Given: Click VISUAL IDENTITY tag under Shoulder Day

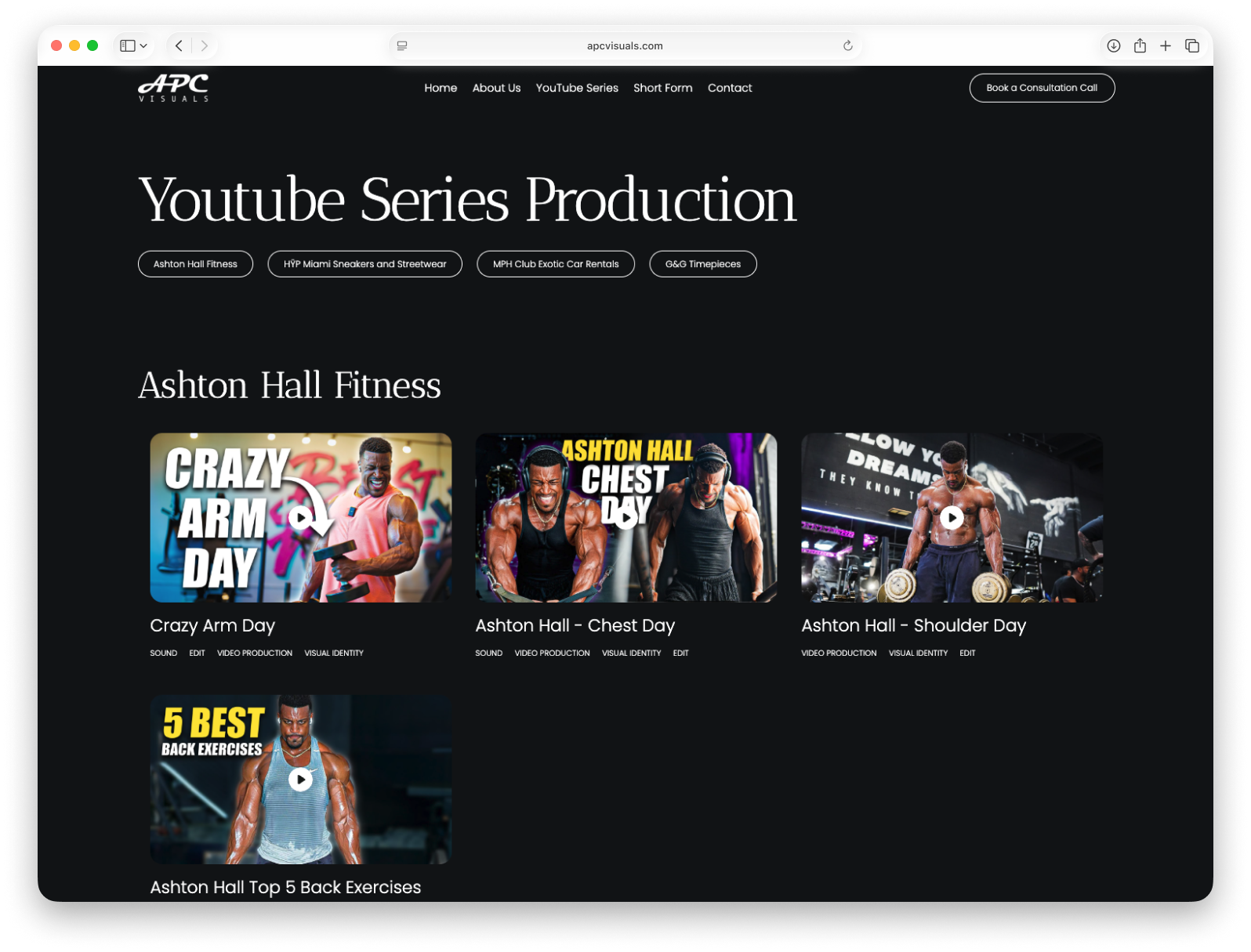Looking at the screenshot, I should (919, 653).
